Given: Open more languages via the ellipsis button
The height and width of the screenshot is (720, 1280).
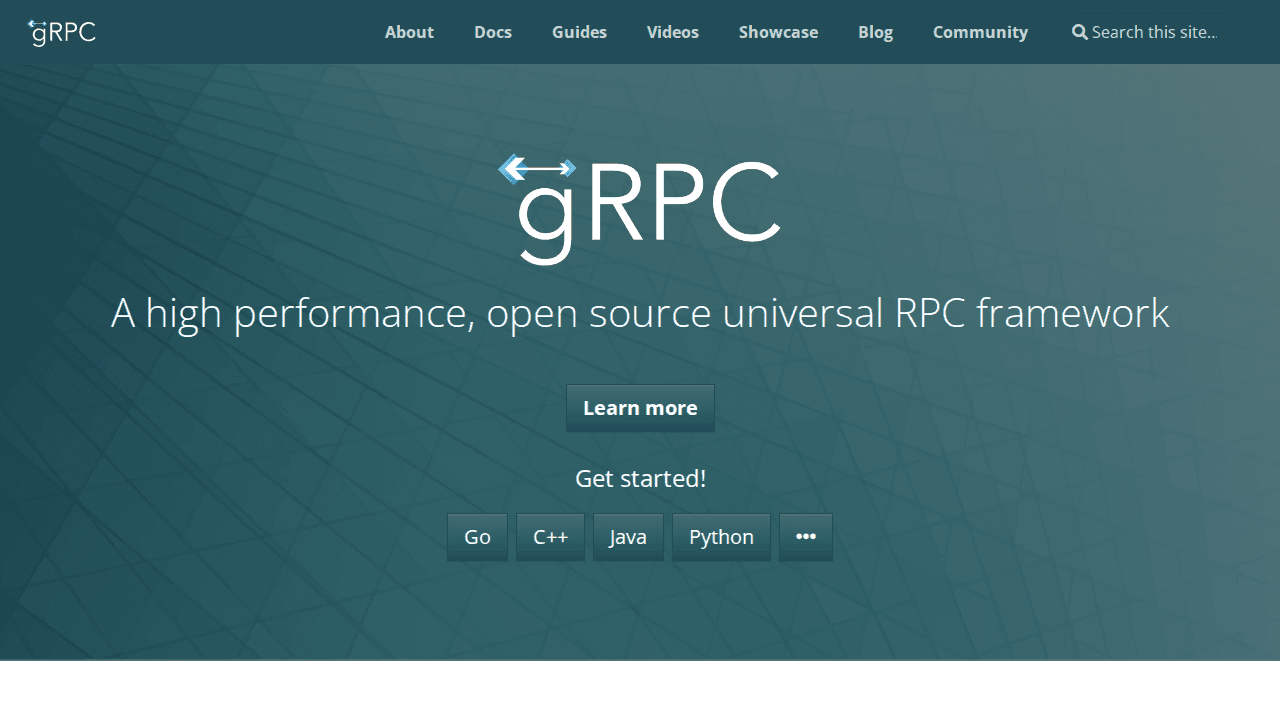Looking at the screenshot, I should (x=806, y=537).
